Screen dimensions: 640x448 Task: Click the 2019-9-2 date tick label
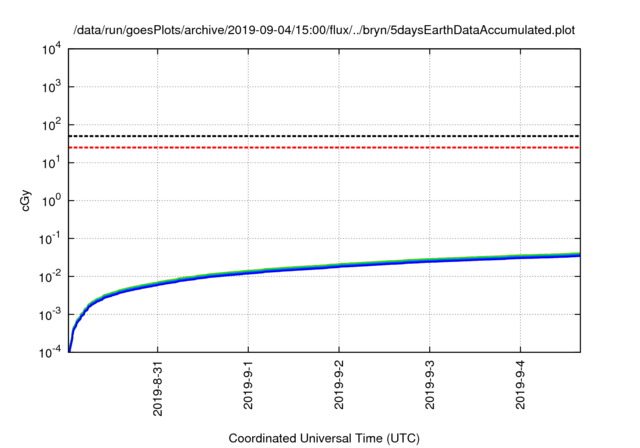tap(339, 385)
